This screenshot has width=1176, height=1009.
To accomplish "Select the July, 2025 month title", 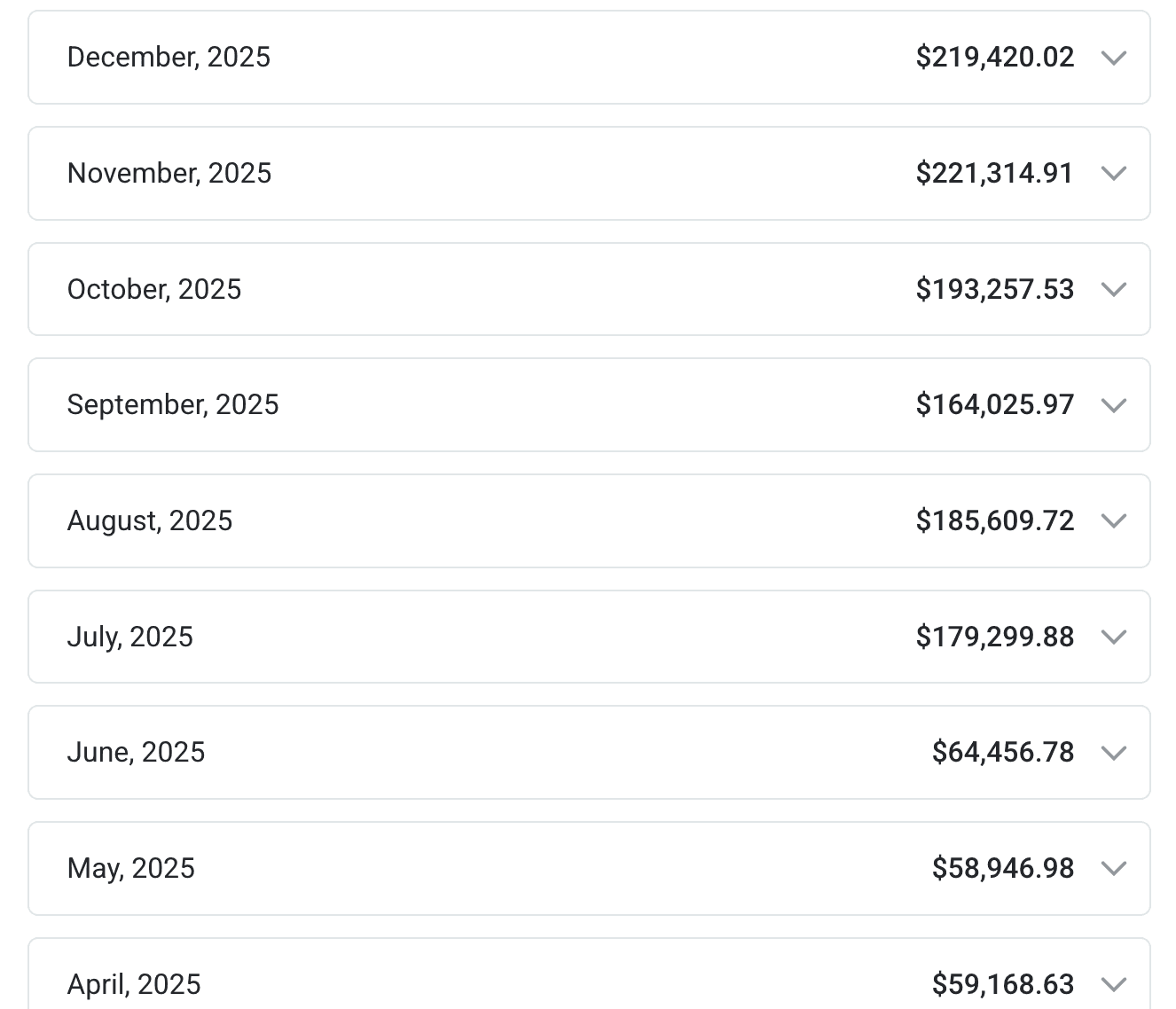I will pos(130,637).
